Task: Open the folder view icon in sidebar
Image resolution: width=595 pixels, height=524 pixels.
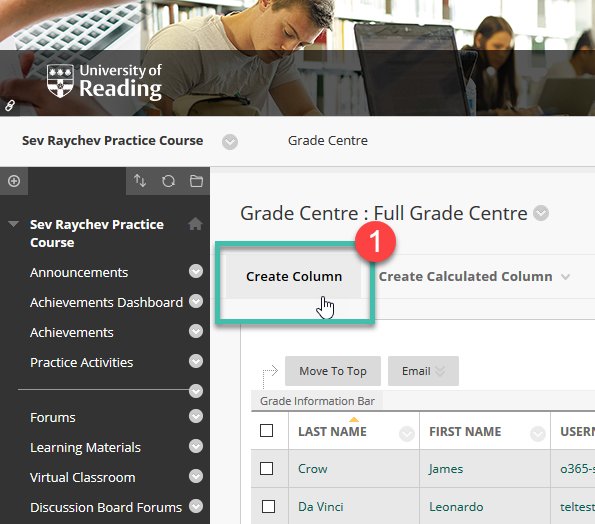Action: point(196,181)
